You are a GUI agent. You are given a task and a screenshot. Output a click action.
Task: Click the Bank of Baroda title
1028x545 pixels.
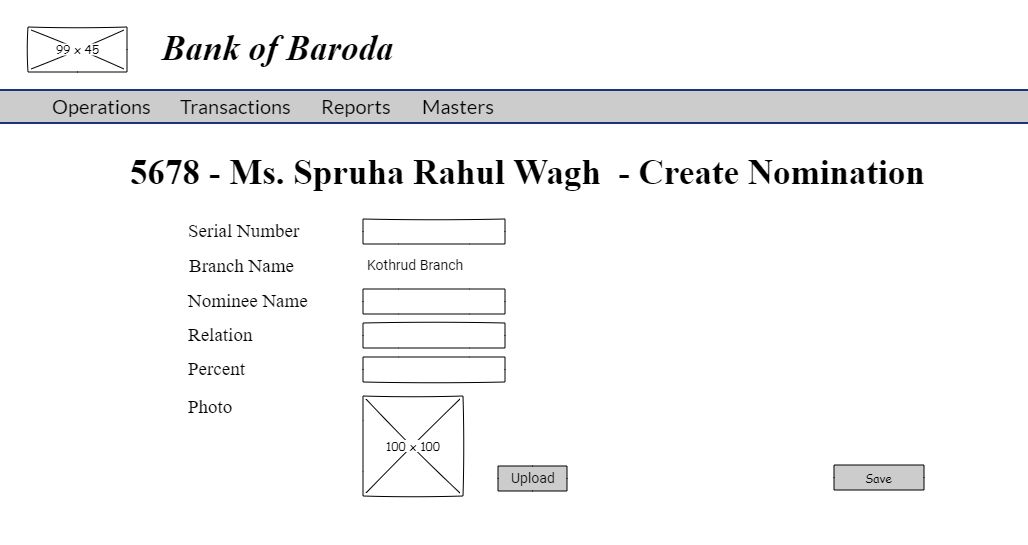277,49
